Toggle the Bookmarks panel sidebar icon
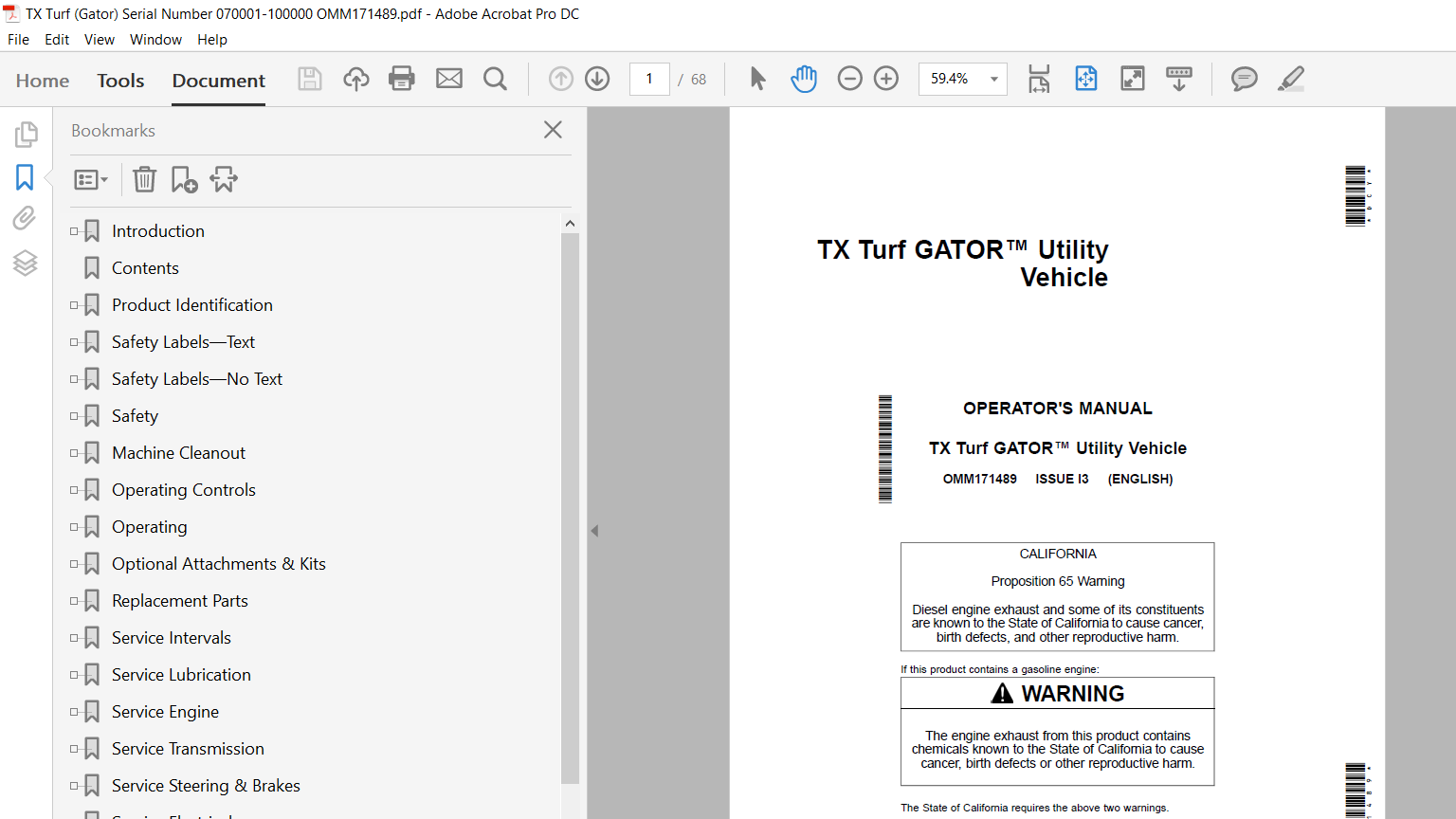This screenshot has width=1456, height=819. point(25,177)
